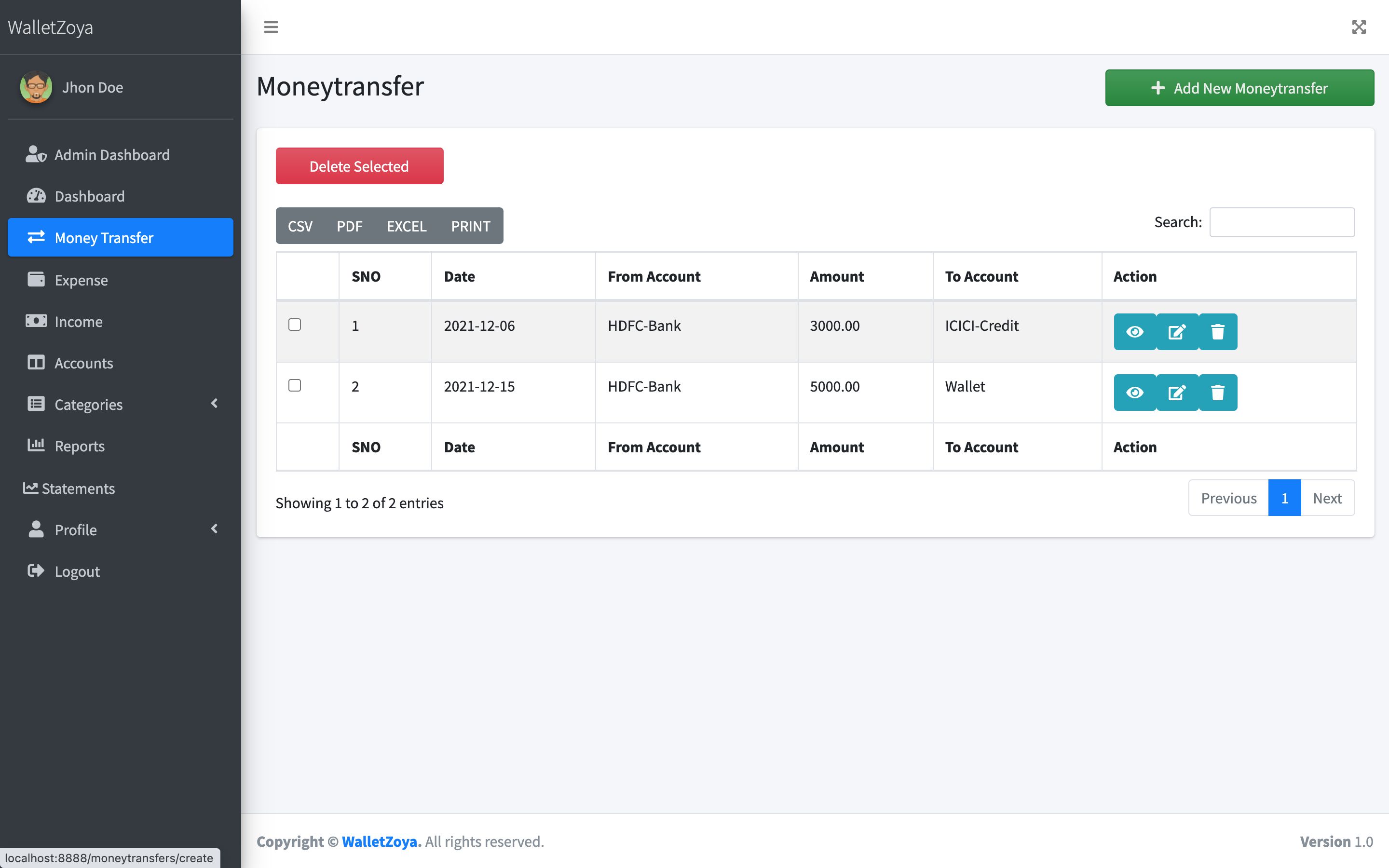Screen dimensions: 1389x868
Task: Expand the Profile submenu
Action: tap(121, 529)
